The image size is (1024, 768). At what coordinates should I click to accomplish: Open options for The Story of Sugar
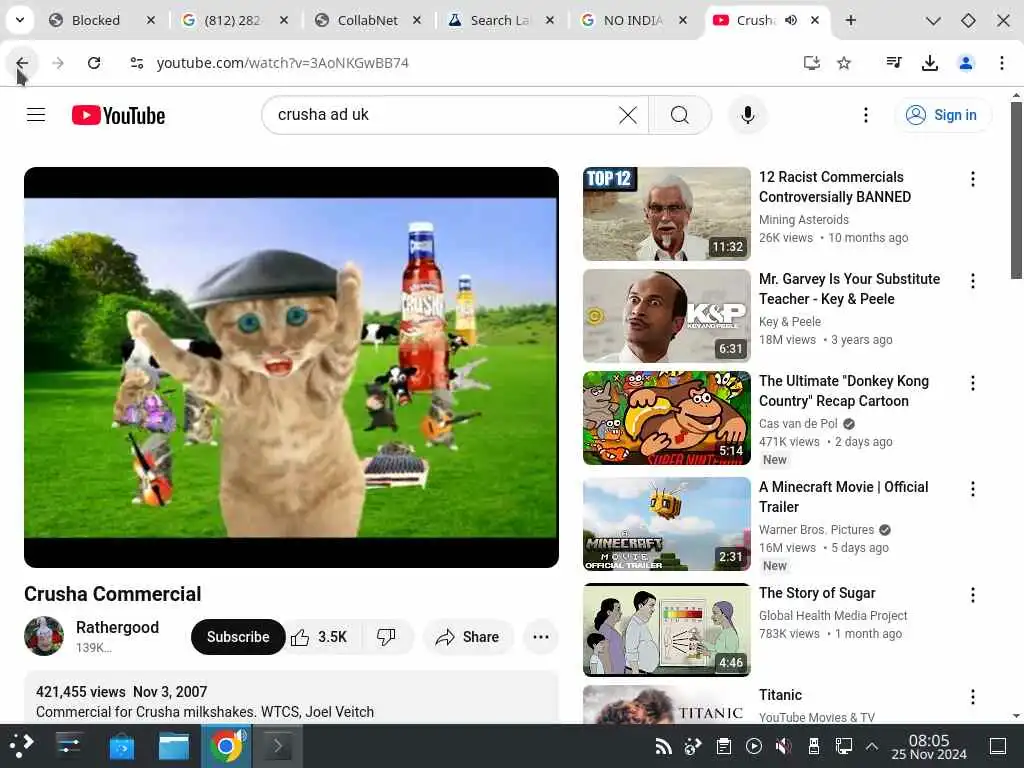(972, 595)
